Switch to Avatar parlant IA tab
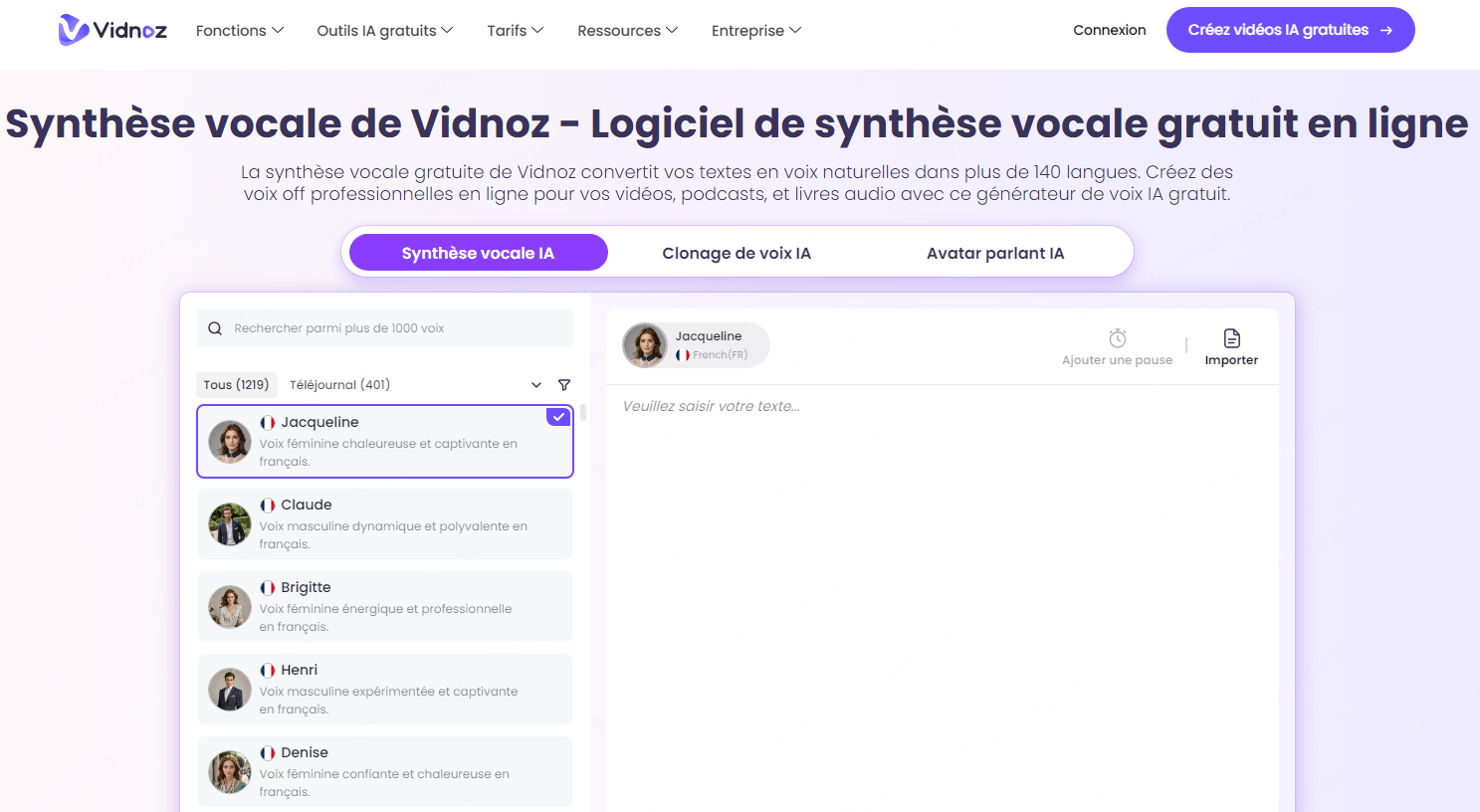Image resolution: width=1480 pixels, height=812 pixels. 995,253
